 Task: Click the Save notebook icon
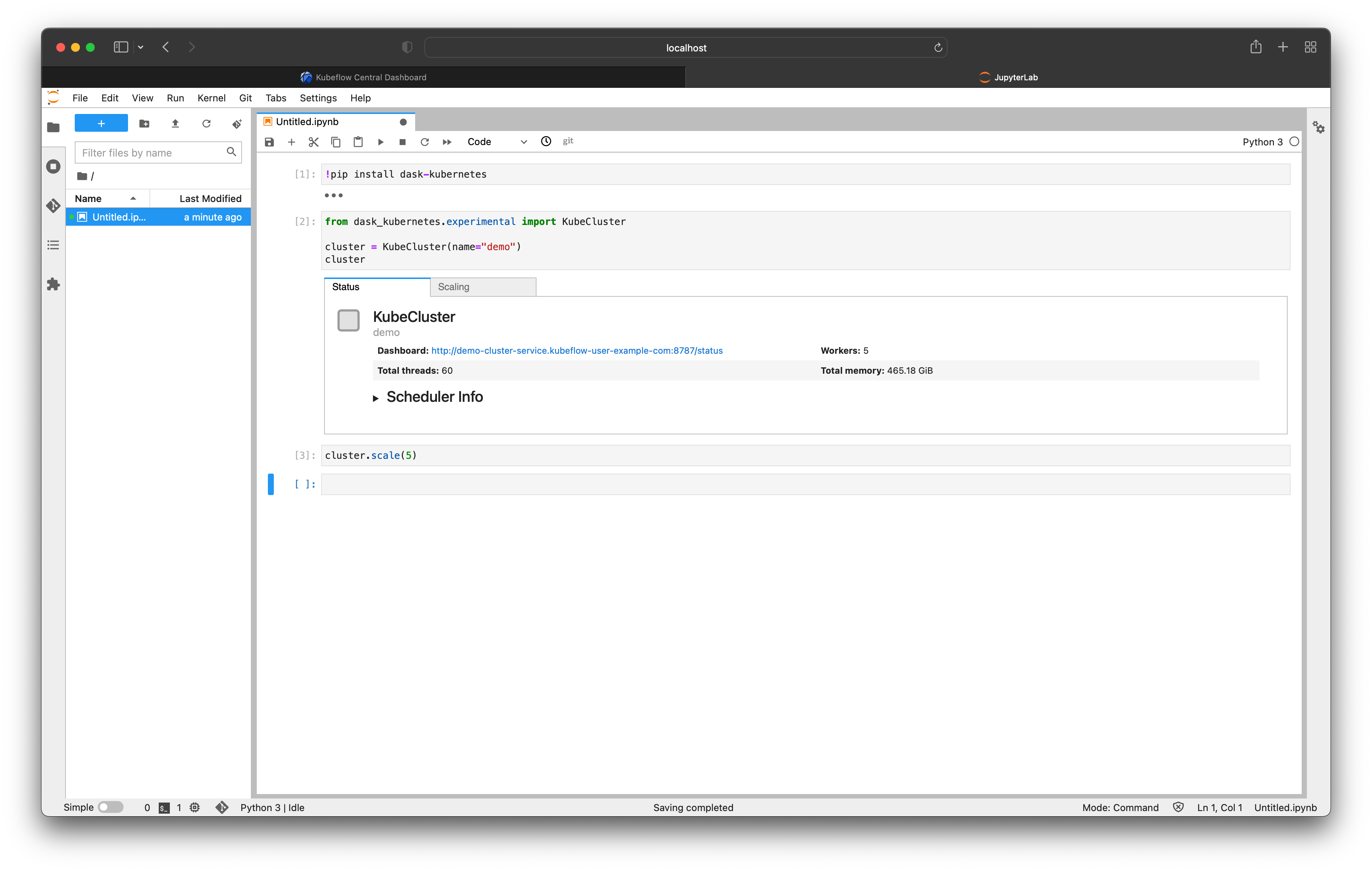click(x=269, y=142)
